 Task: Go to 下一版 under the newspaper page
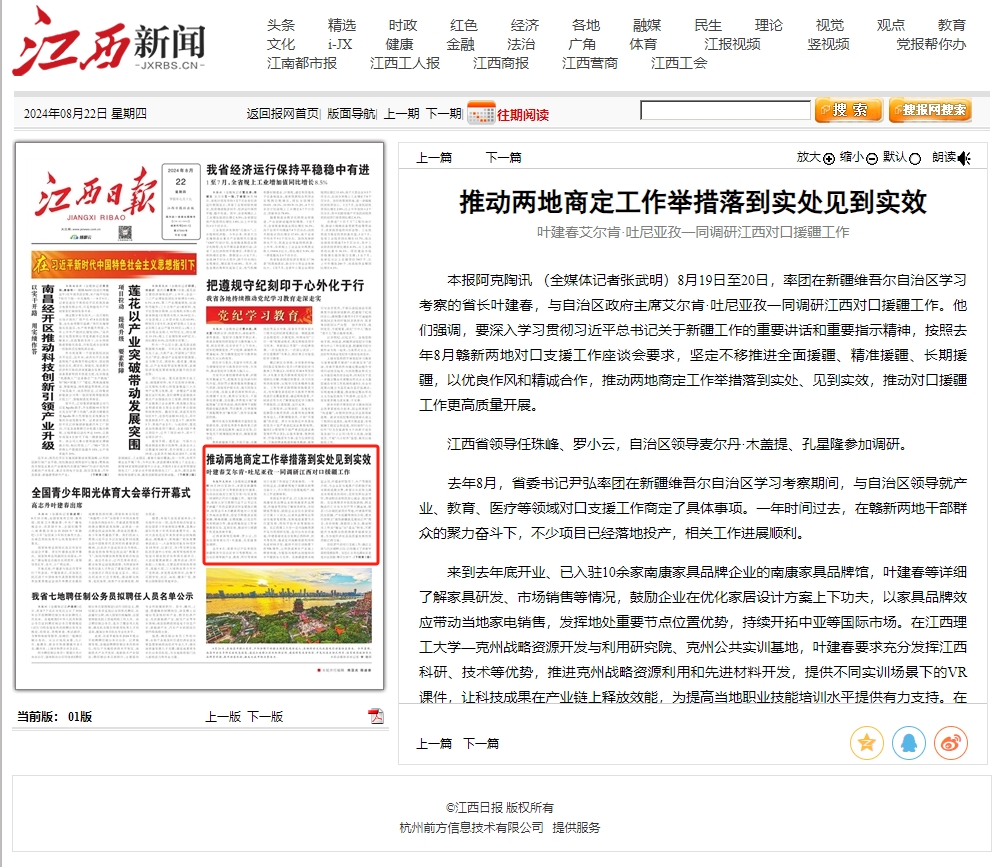pyautogui.click(x=265, y=716)
